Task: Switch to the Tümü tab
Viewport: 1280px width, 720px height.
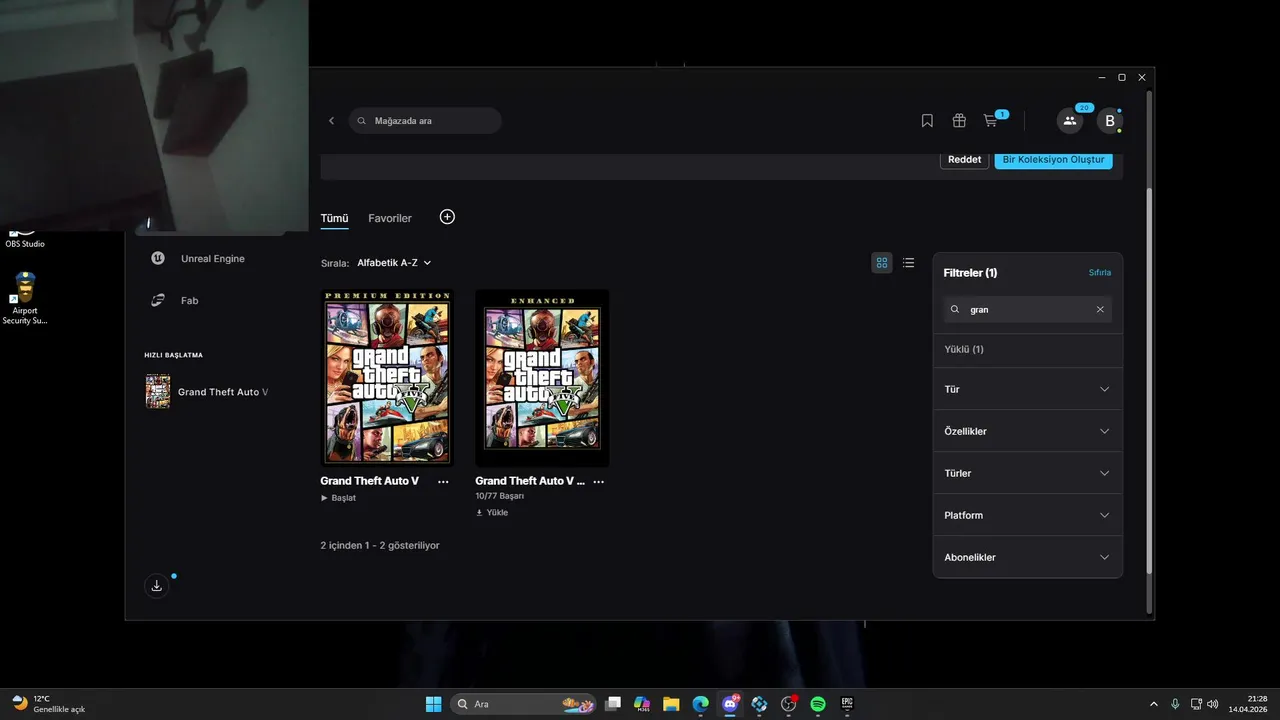Action: point(334,218)
